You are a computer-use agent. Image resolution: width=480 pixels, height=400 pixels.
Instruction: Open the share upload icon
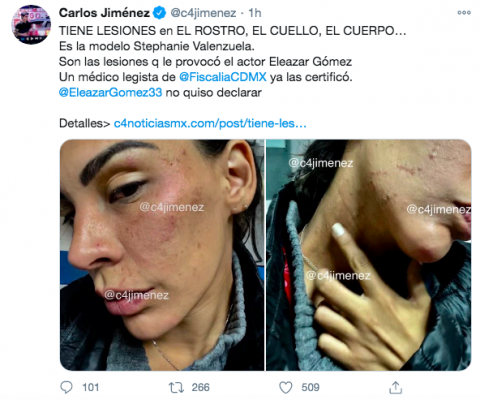395,387
